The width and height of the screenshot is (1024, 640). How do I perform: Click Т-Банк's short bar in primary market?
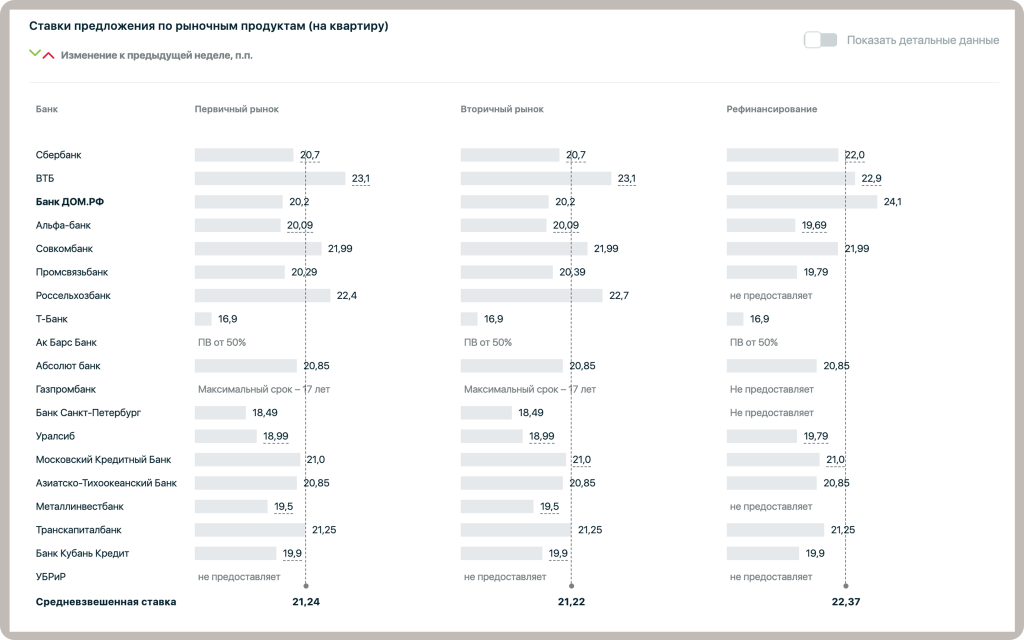203,319
